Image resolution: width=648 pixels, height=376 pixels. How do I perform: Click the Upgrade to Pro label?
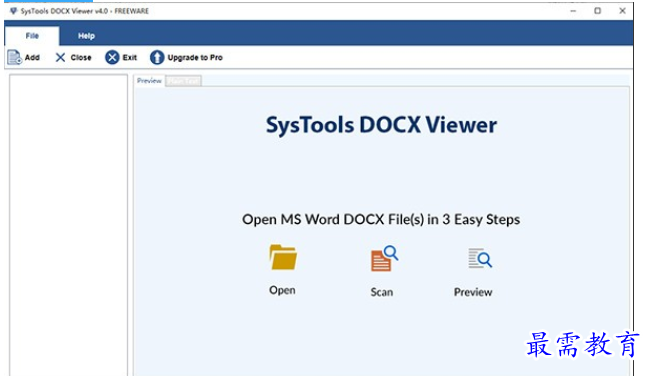point(195,57)
